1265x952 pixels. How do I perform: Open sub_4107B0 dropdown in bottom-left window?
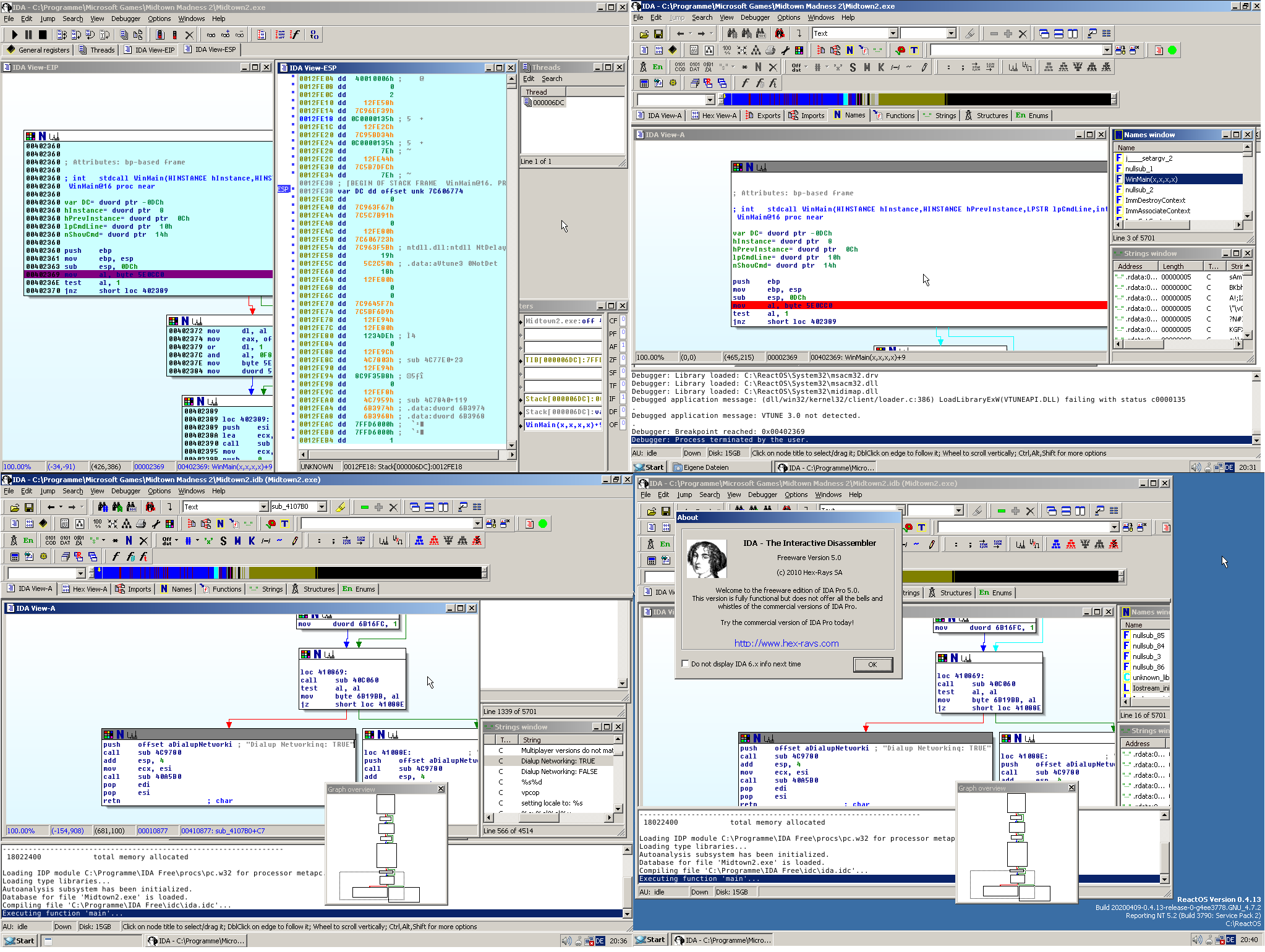tap(322, 507)
